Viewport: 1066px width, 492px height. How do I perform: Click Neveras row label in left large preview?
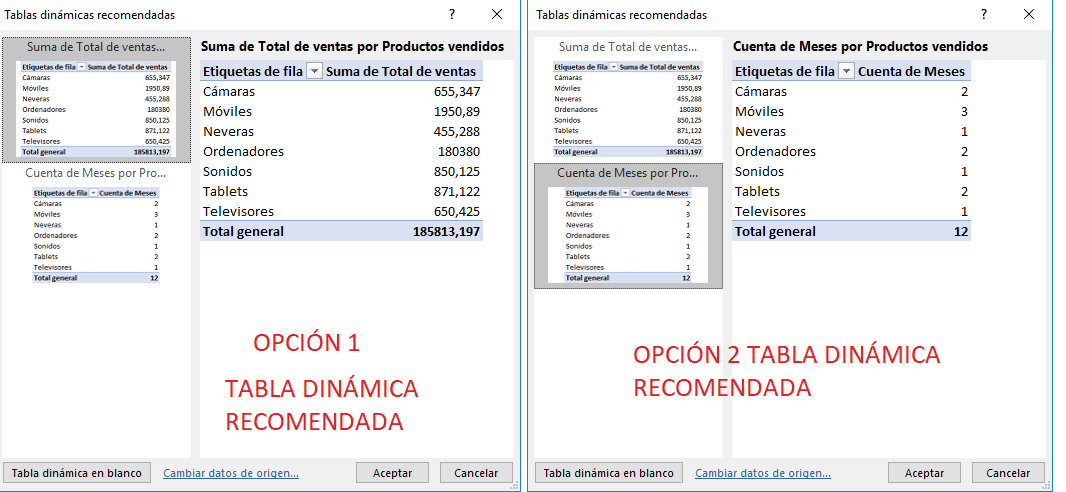[x=228, y=132]
